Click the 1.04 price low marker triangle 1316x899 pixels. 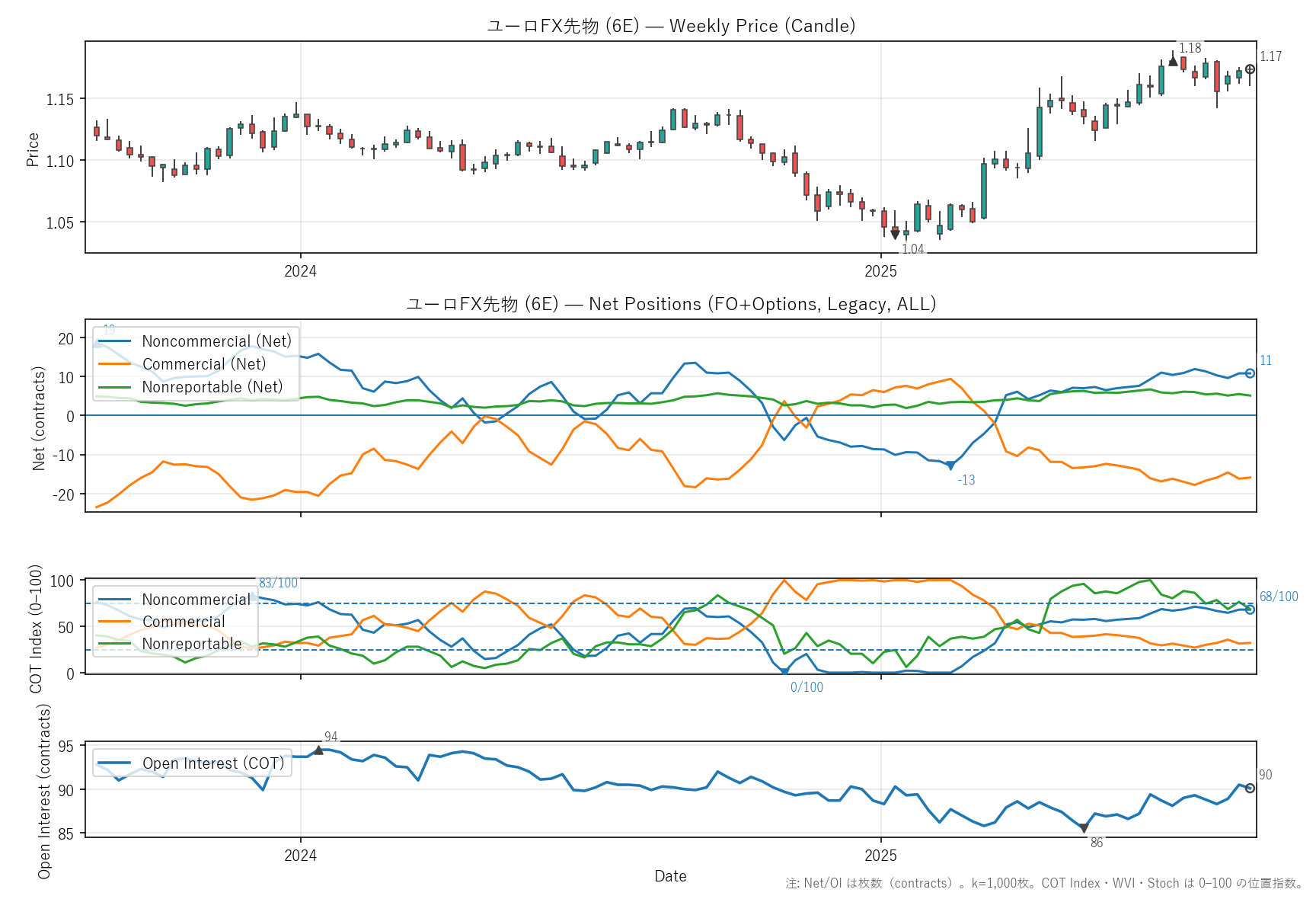click(895, 235)
